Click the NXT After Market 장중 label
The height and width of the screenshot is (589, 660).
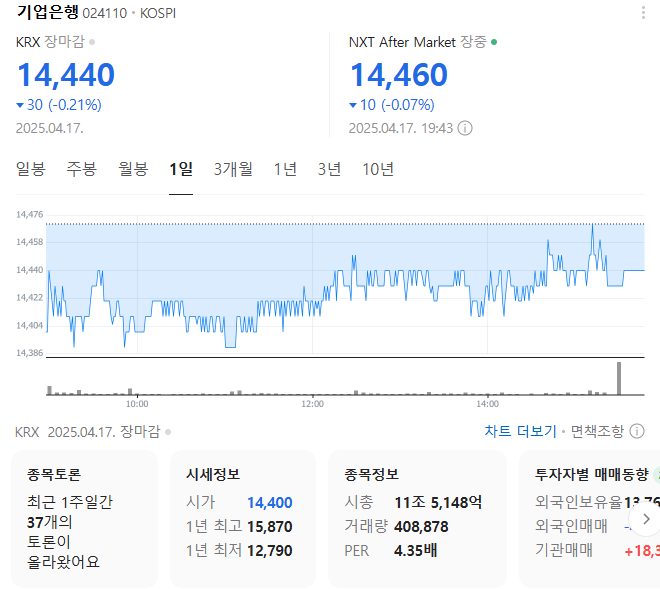(x=423, y=42)
